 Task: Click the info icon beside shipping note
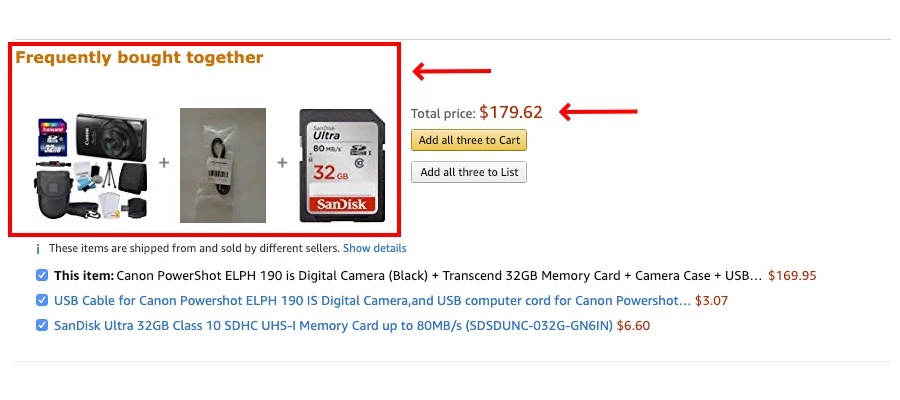38,249
